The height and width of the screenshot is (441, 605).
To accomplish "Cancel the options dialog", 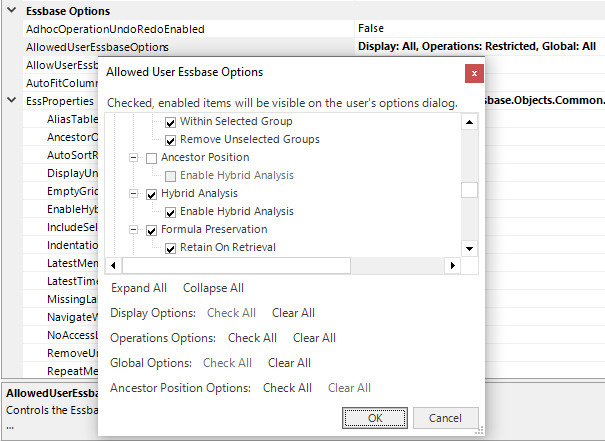I will point(445,418).
